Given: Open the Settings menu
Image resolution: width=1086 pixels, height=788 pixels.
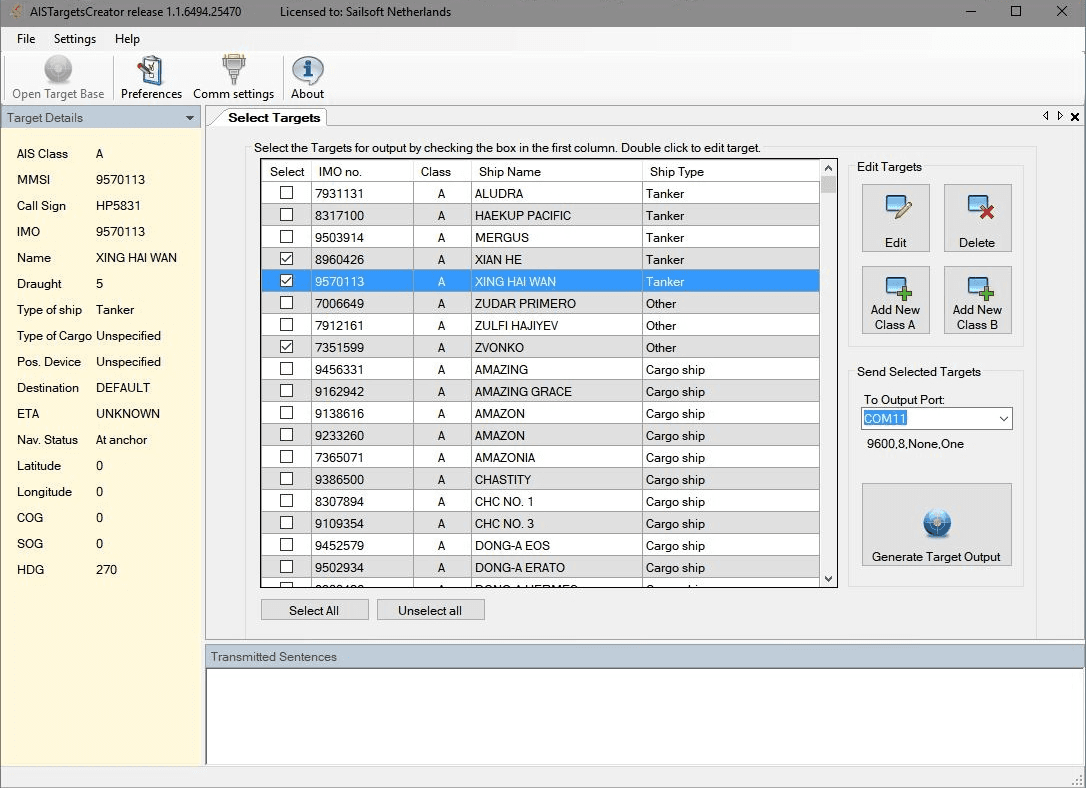Looking at the screenshot, I should pos(75,39).
